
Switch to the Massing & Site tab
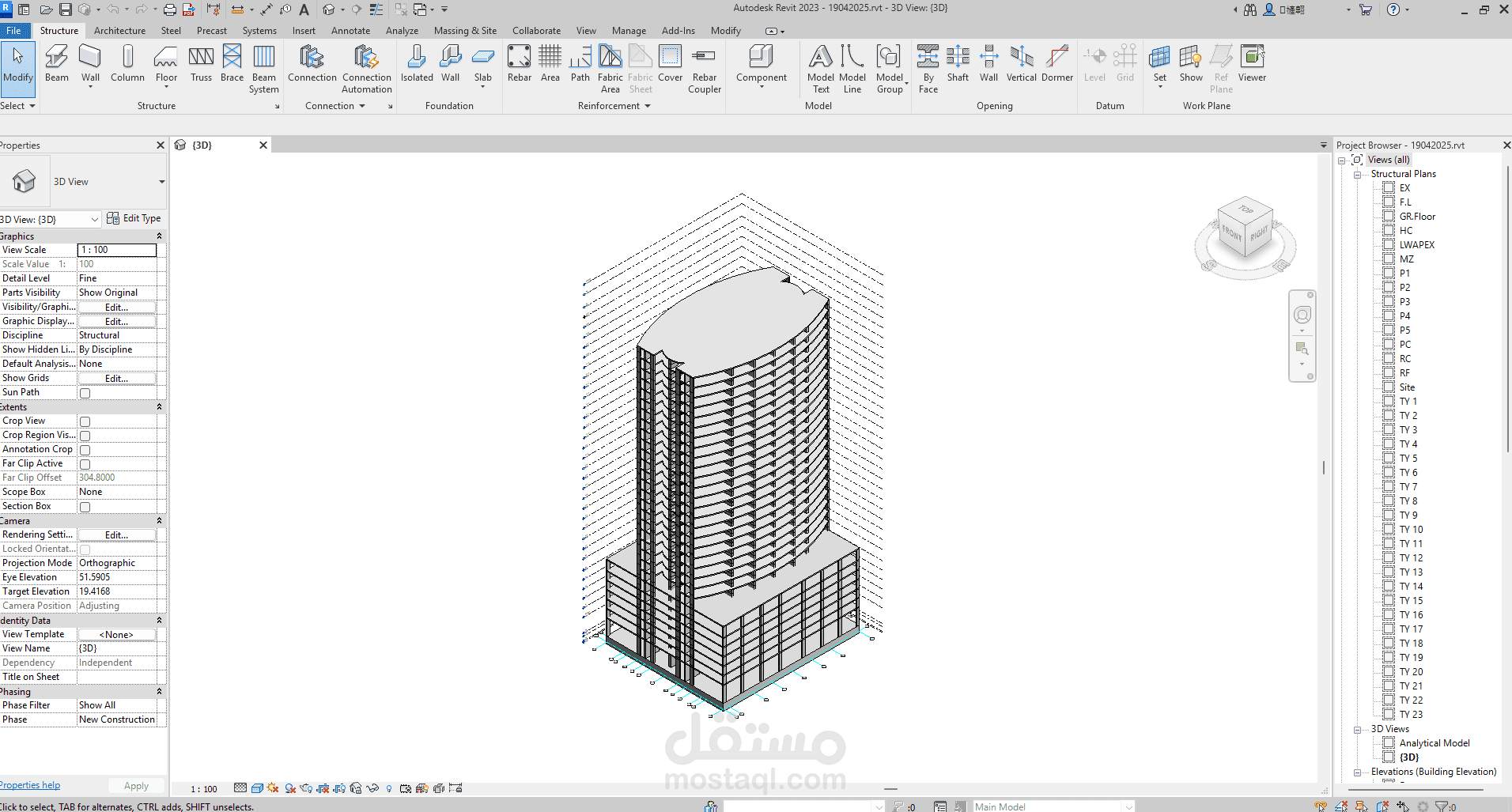pyautogui.click(x=465, y=31)
